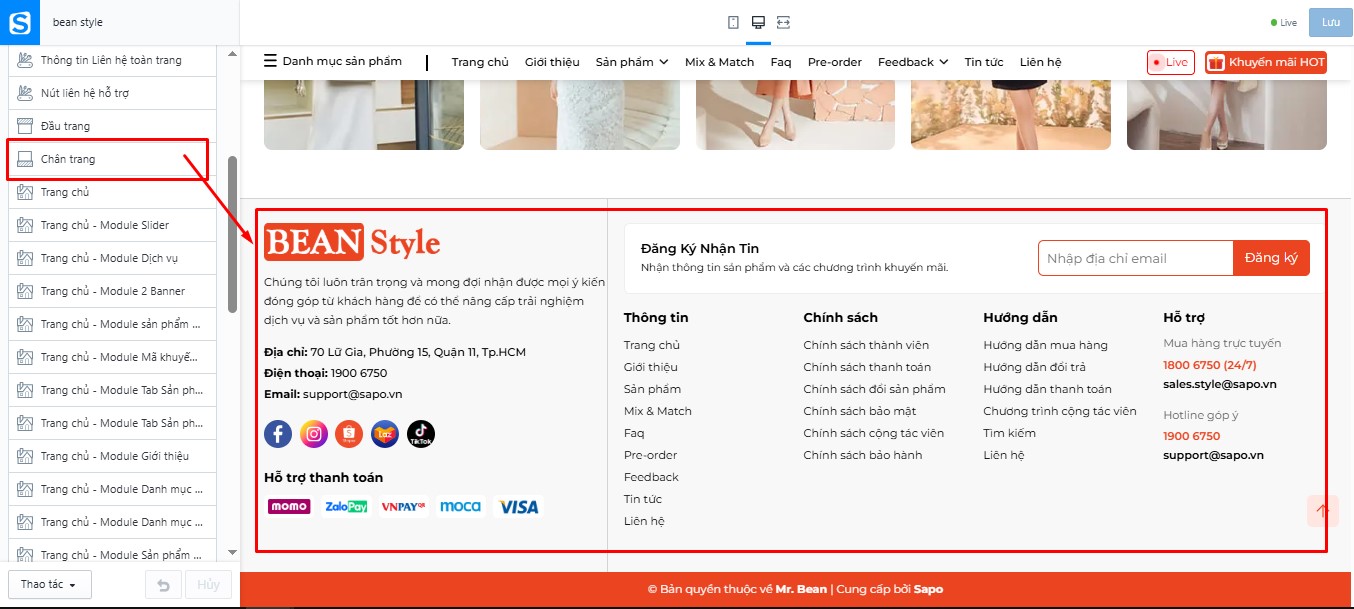Open Hướng dẫn đổi trả link
The image size is (1354, 609).
pos(1034,367)
